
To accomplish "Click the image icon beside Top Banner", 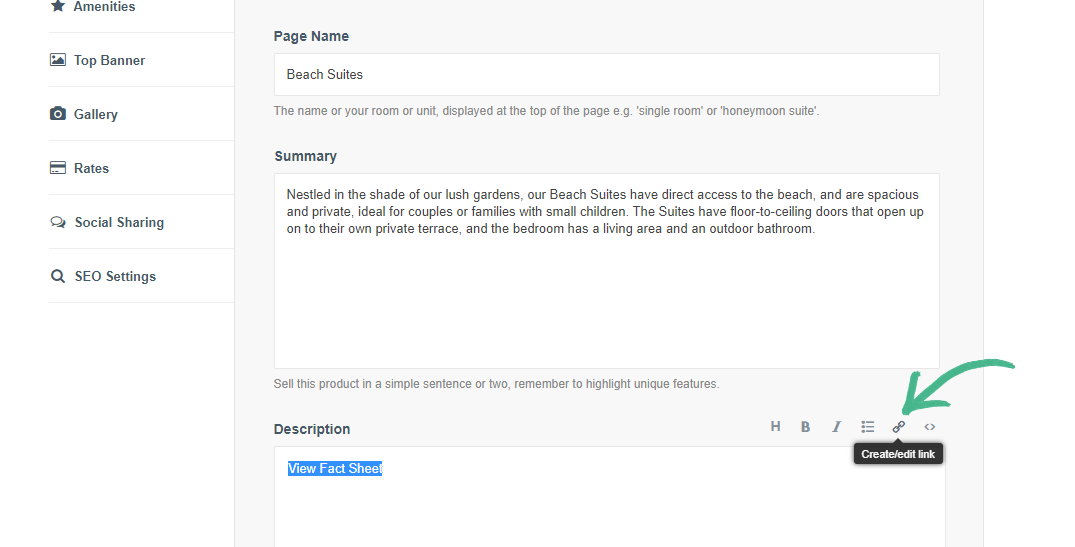I will click(58, 60).
